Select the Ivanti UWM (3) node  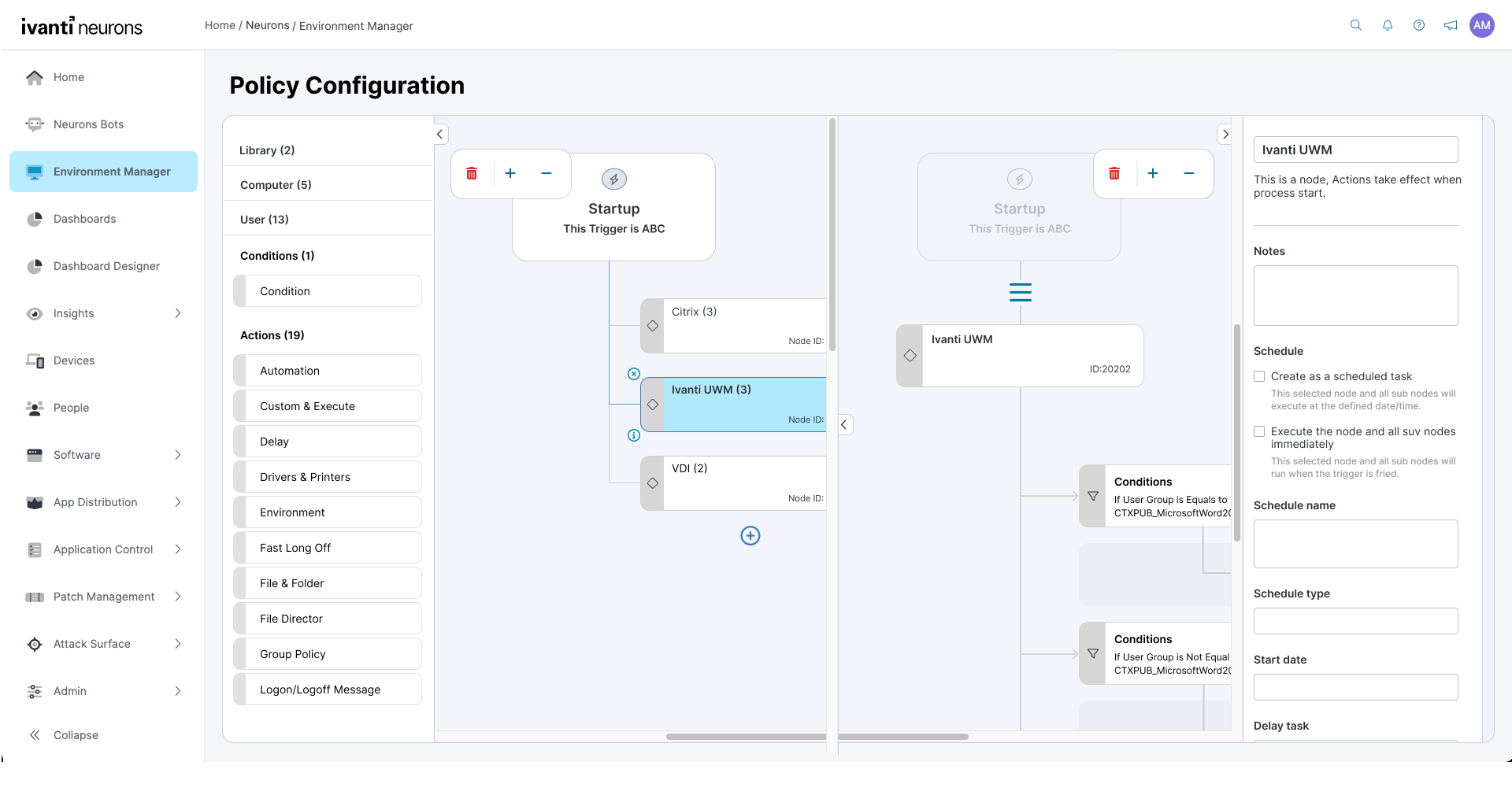[x=734, y=405]
